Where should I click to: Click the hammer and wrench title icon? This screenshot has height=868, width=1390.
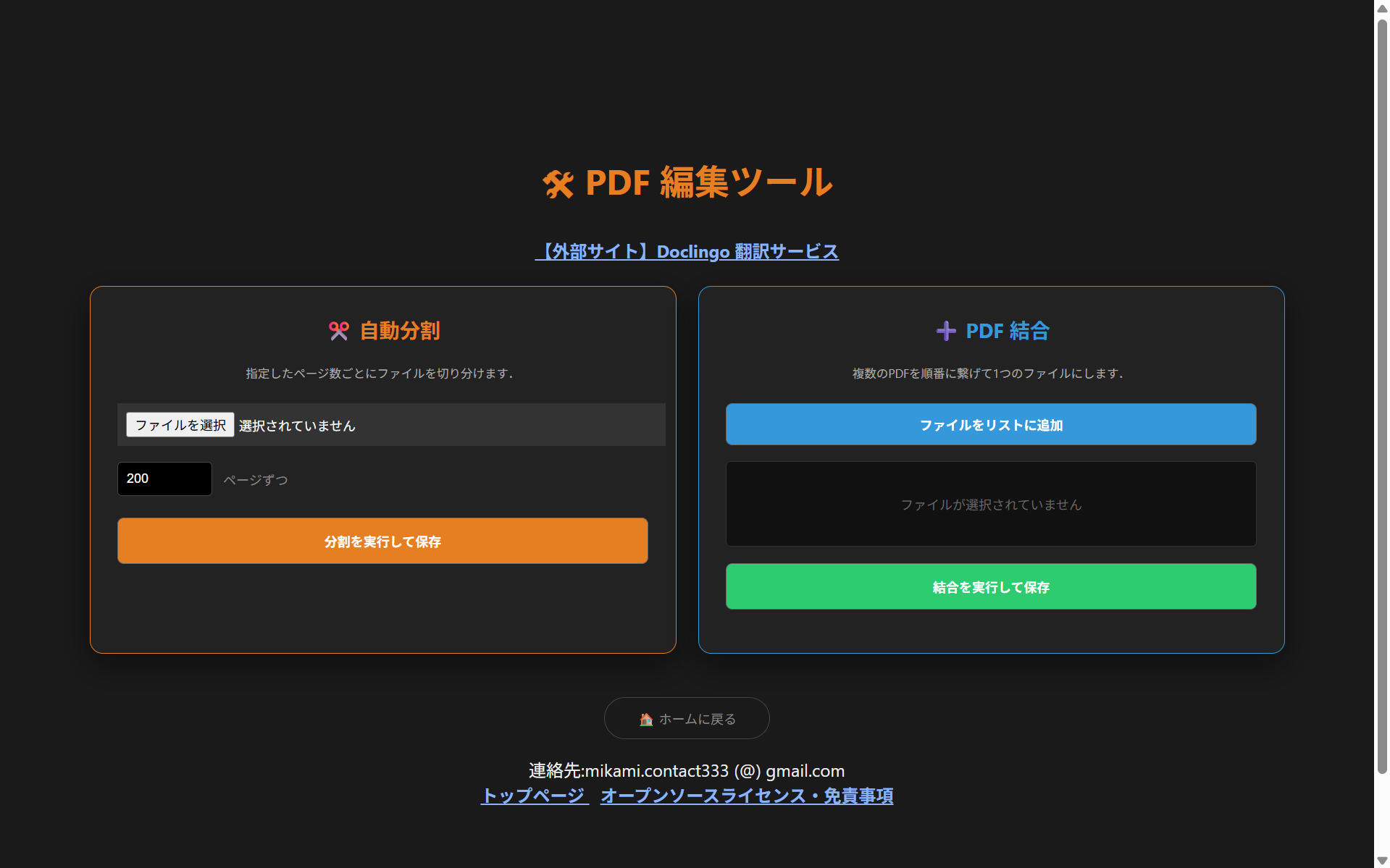coord(558,184)
